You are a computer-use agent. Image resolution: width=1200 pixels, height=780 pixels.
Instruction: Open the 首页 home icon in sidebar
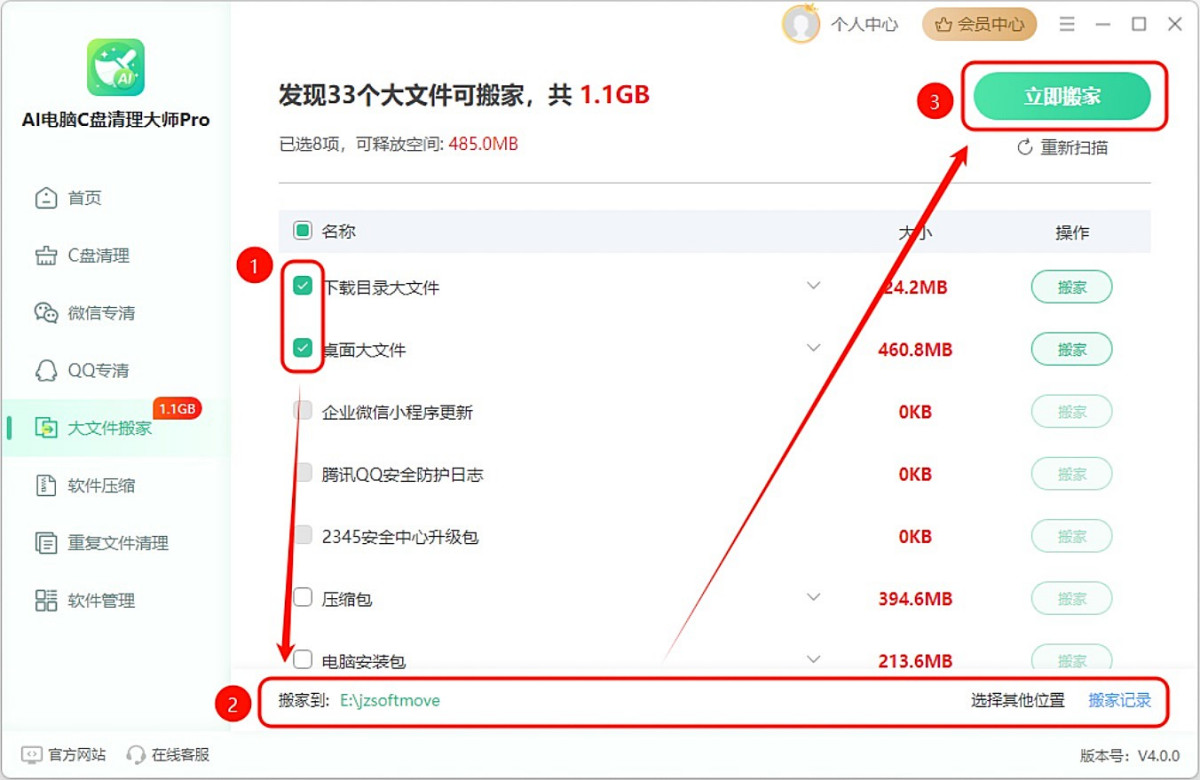pos(46,198)
